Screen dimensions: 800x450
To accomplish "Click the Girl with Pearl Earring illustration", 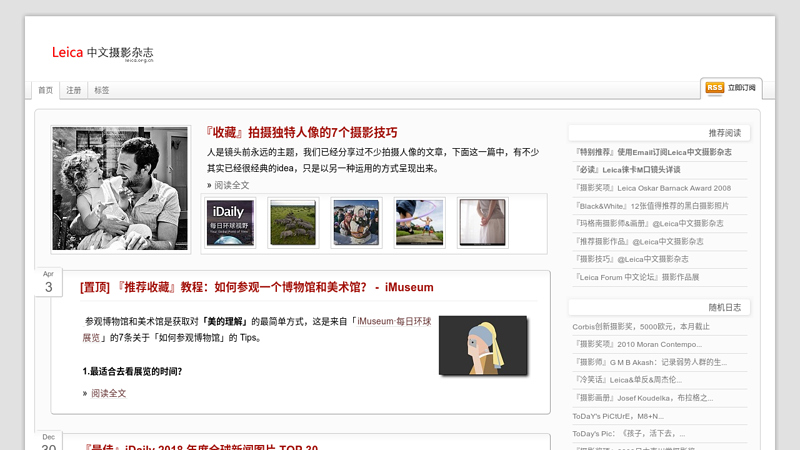I will 483,345.
